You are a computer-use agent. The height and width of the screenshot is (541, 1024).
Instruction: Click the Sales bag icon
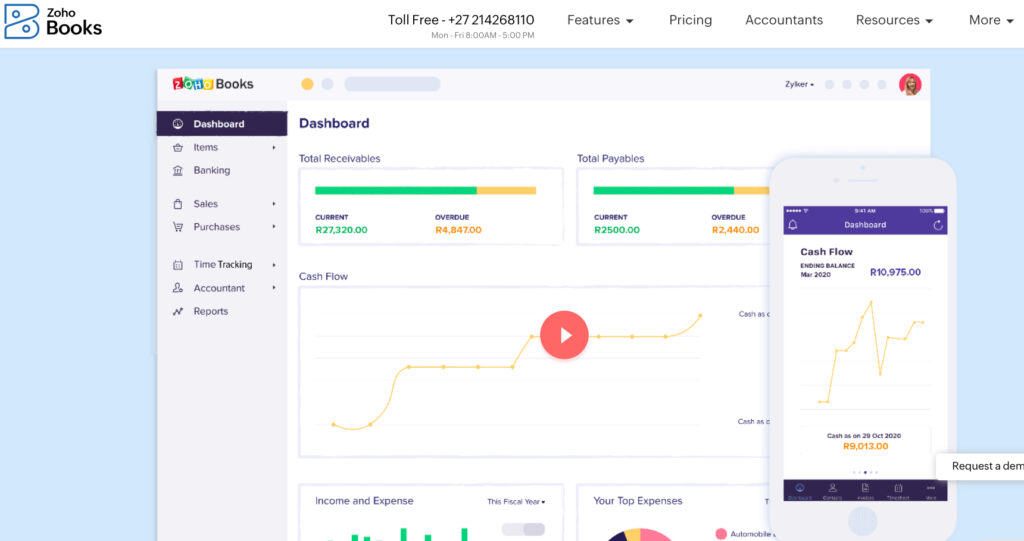(x=178, y=204)
